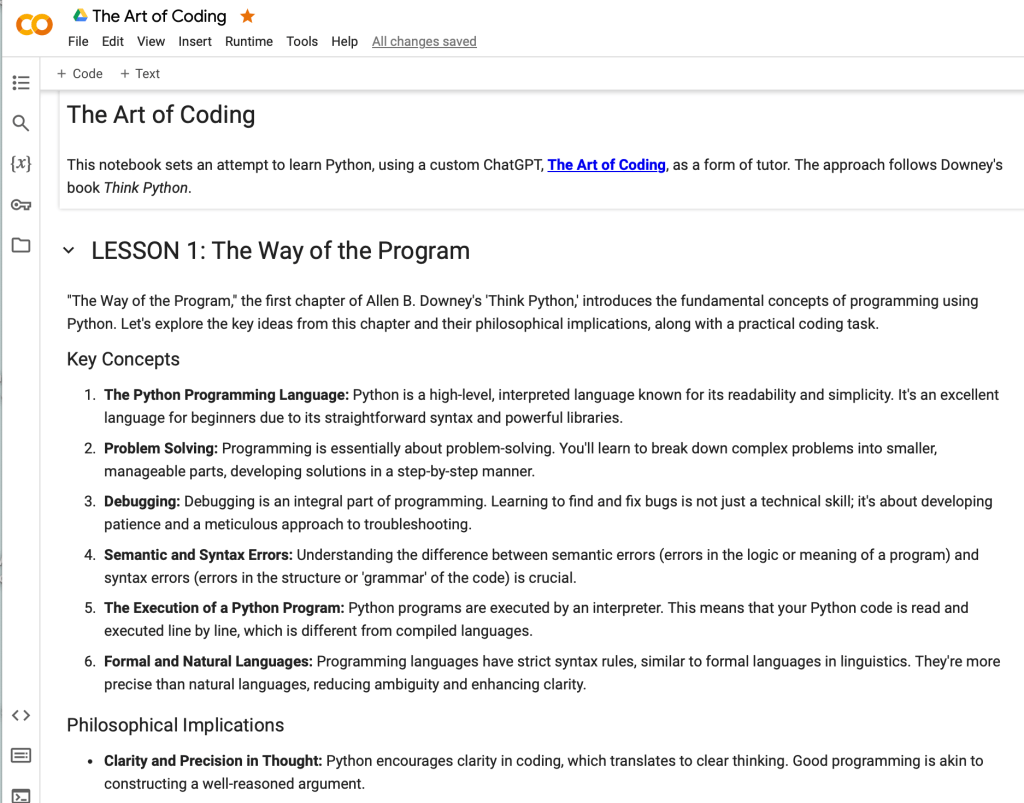Open the Runtime menu
Screen dimensions: 1024x803
[249, 41]
